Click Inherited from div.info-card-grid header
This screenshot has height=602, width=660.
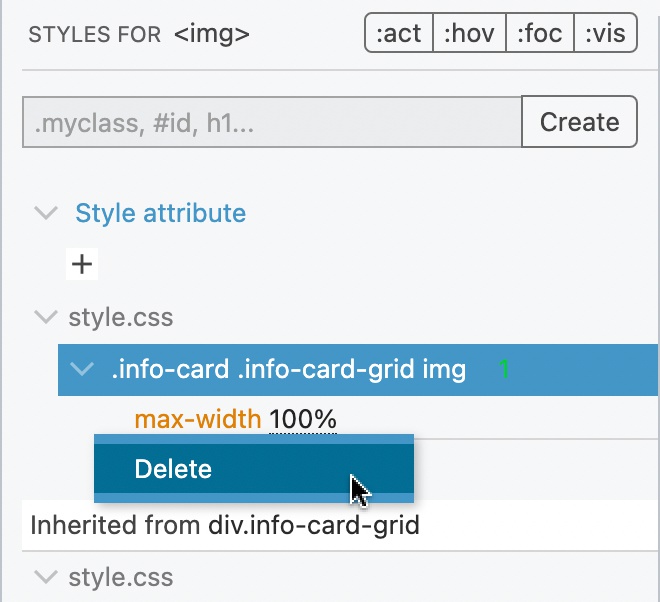coord(225,525)
